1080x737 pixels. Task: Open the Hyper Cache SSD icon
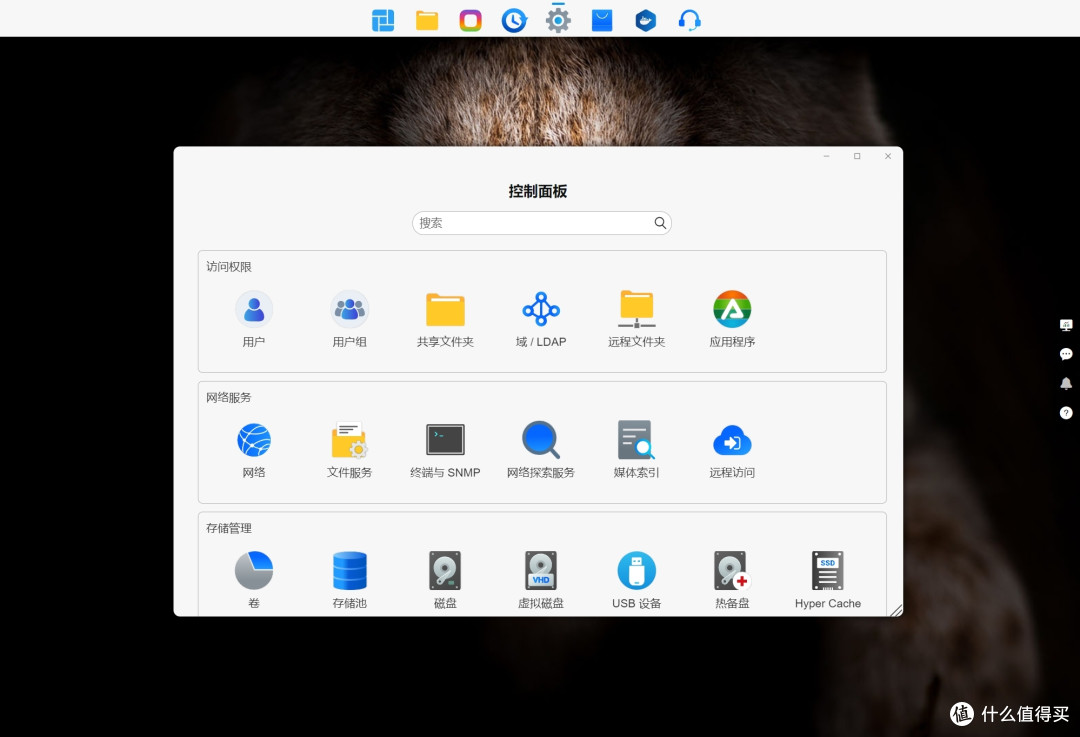(x=827, y=570)
